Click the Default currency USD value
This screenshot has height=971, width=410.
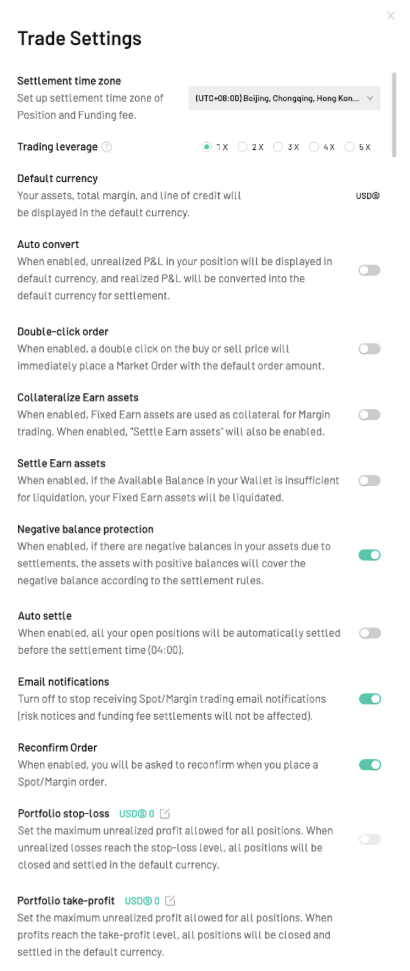click(367, 196)
